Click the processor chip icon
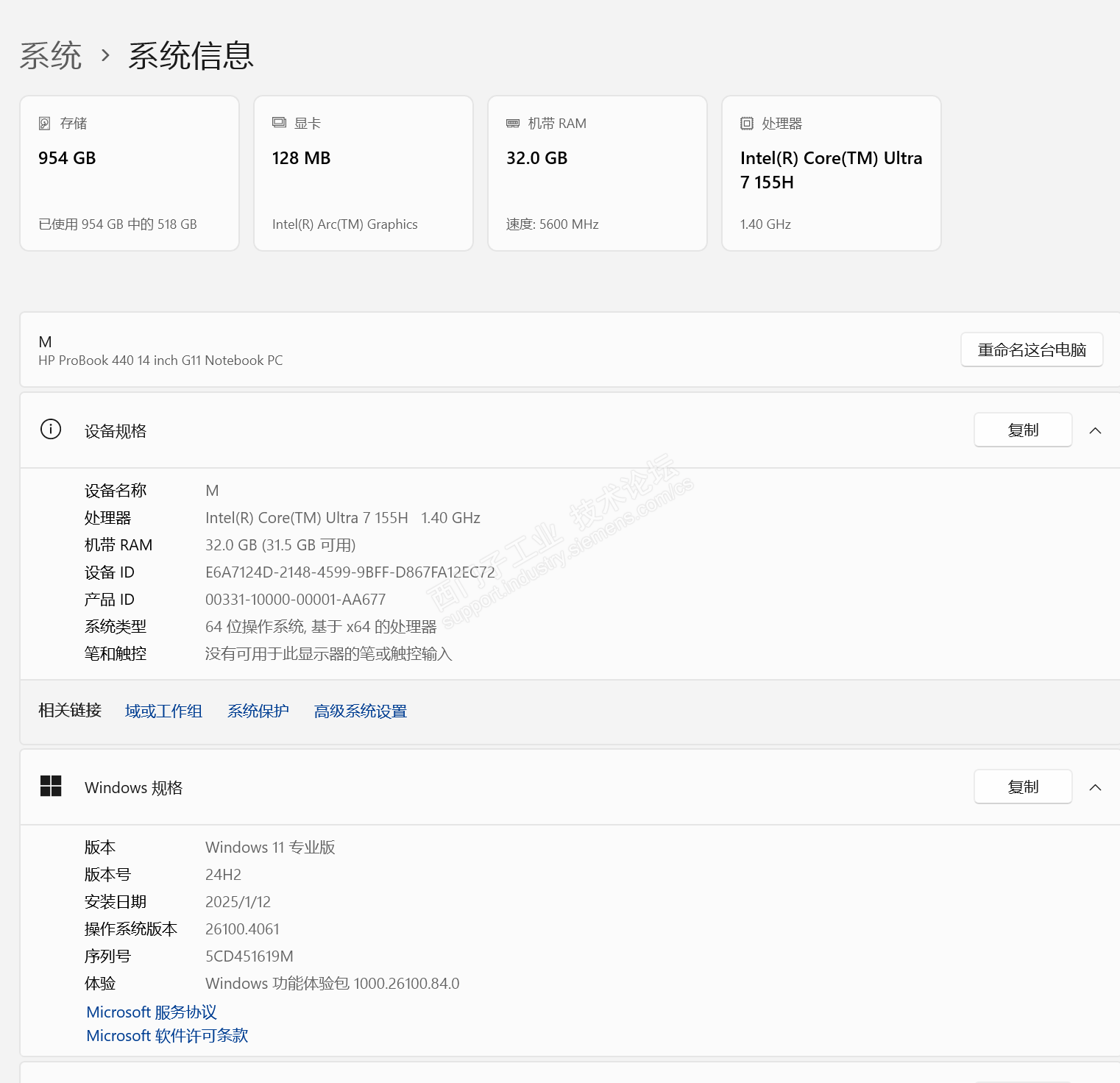 pyautogui.click(x=747, y=124)
